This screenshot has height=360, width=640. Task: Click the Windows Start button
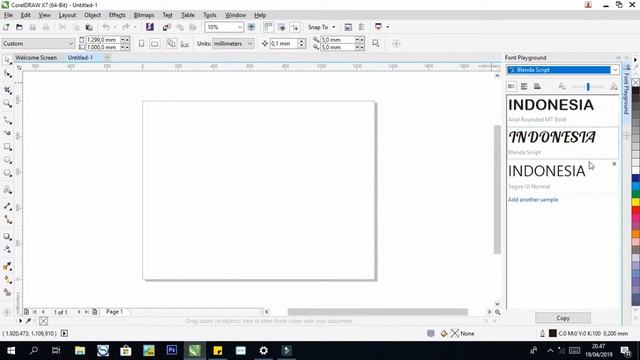point(11,350)
